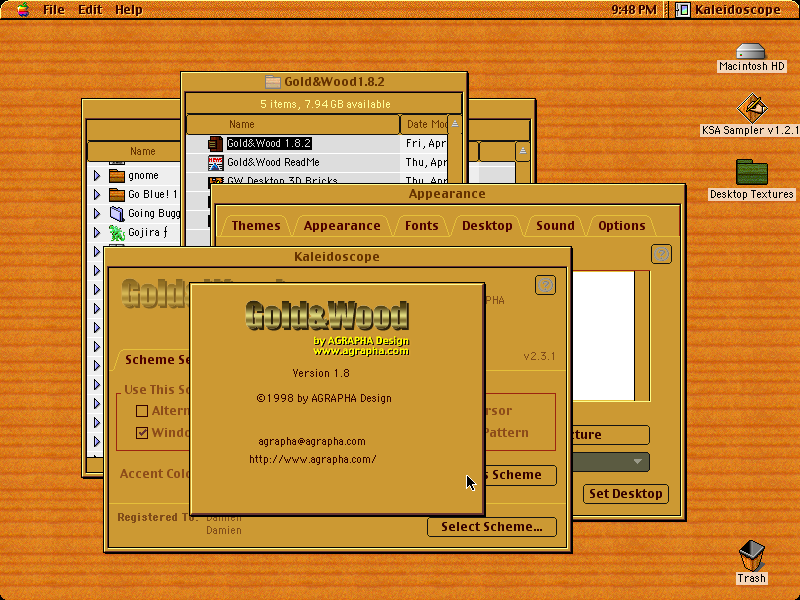Click the partly hidden '…ture' button
This screenshot has width=800, height=600.
click(x=611, y=435)
